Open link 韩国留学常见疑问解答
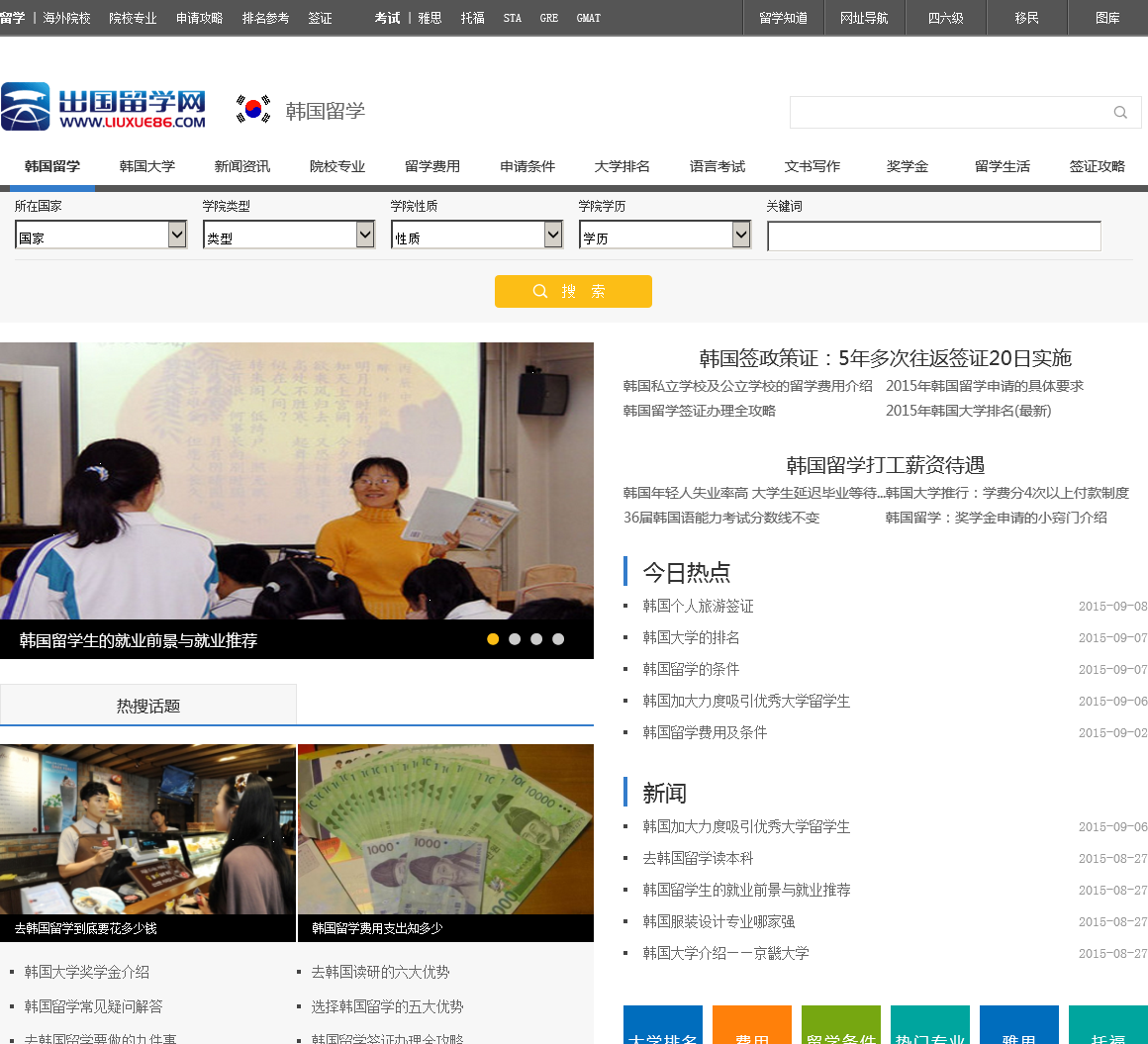The width and height of the screenshot is (1148, 1044). [94, 1006]
